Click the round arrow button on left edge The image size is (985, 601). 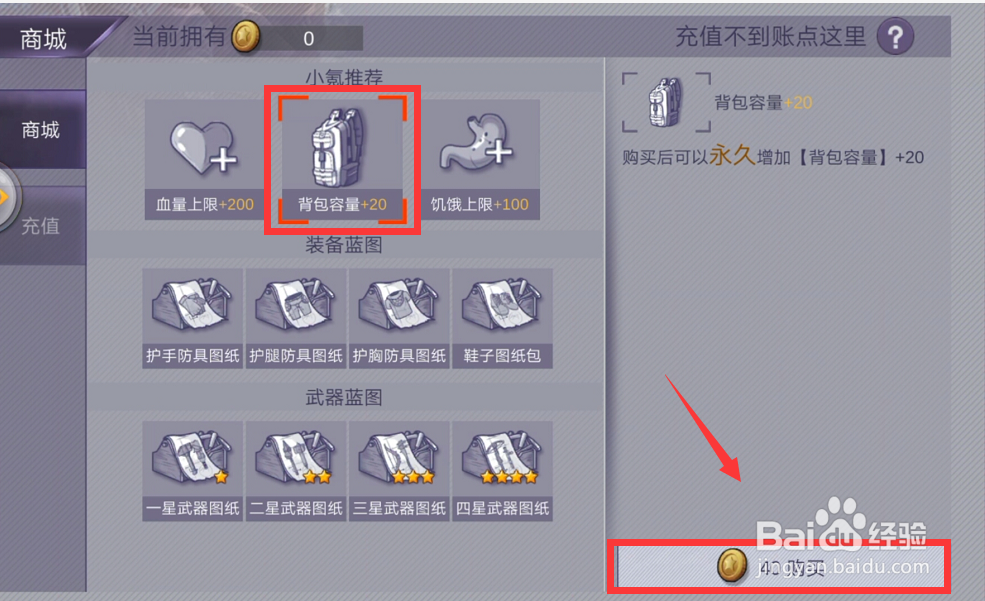pos(8,198)
